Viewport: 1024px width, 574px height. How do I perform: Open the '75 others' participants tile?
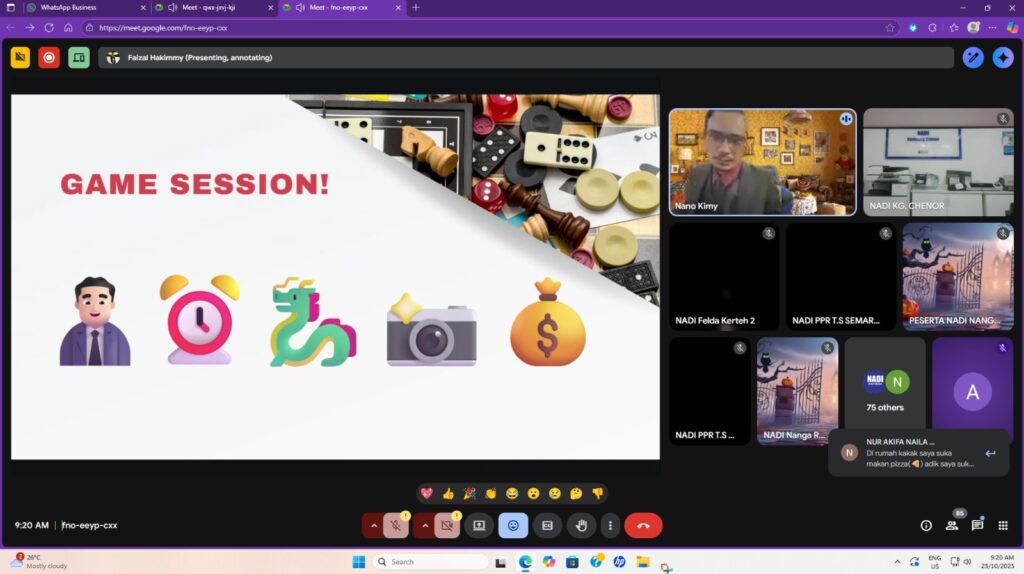[885, 390]
